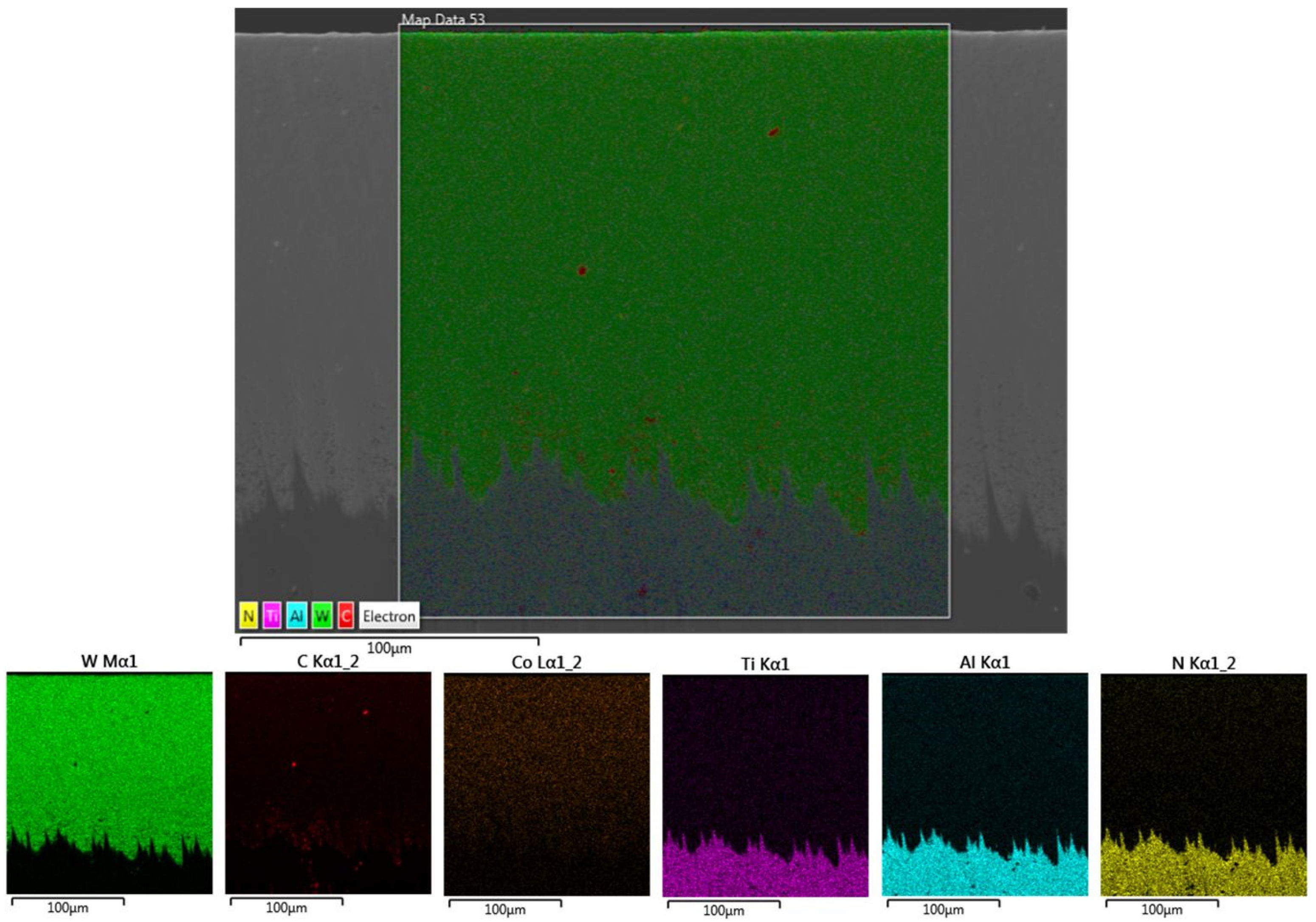Click the W Mα1 map title
1316x922 pixels.
click(110, 661)
